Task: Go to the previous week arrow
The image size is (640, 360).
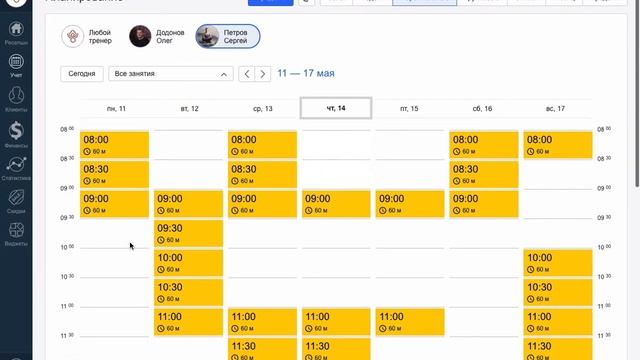Action: point(247,74)
